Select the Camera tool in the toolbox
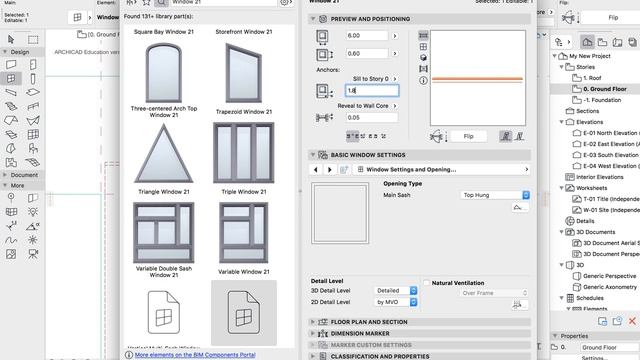This screenshot has height=360, width=640. tap(33, 254)
